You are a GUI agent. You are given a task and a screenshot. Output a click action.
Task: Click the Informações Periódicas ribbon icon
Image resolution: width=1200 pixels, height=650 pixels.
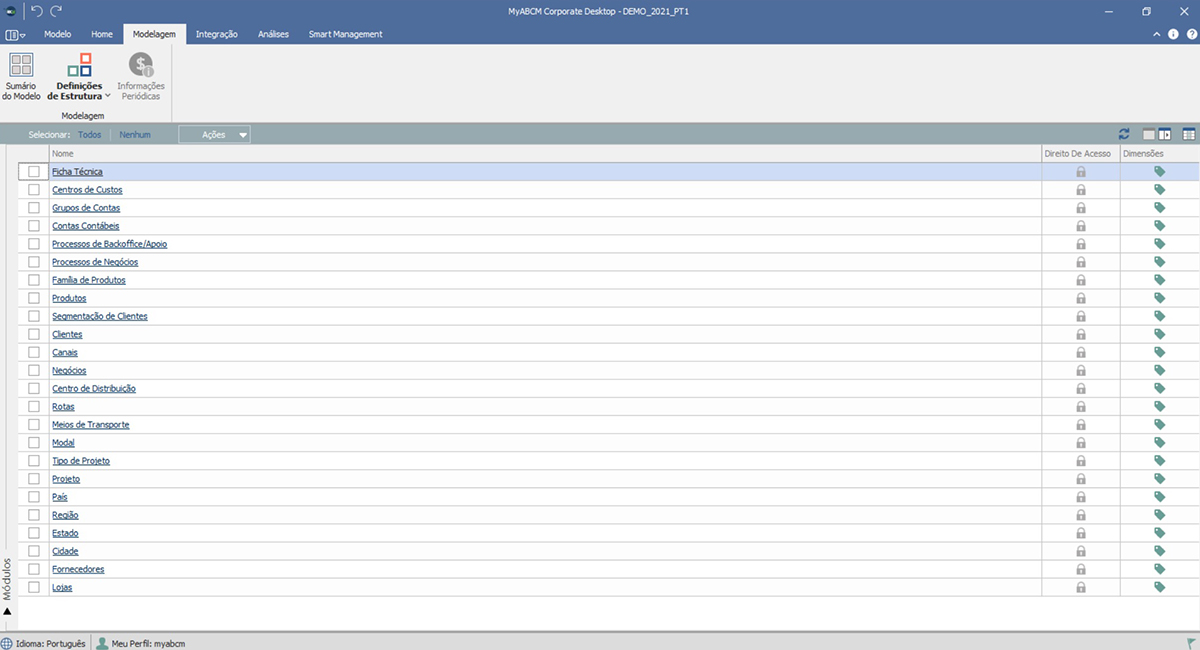tap(141, 66)
